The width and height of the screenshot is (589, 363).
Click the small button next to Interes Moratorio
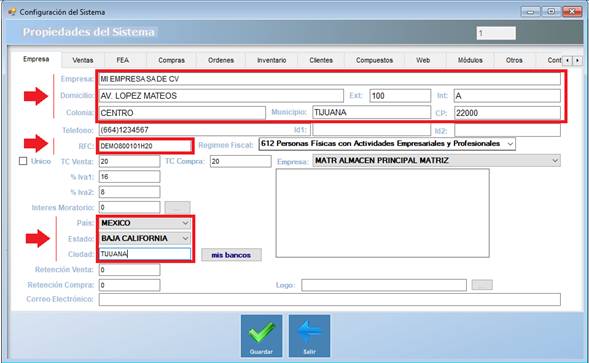(x=177, y=207)
